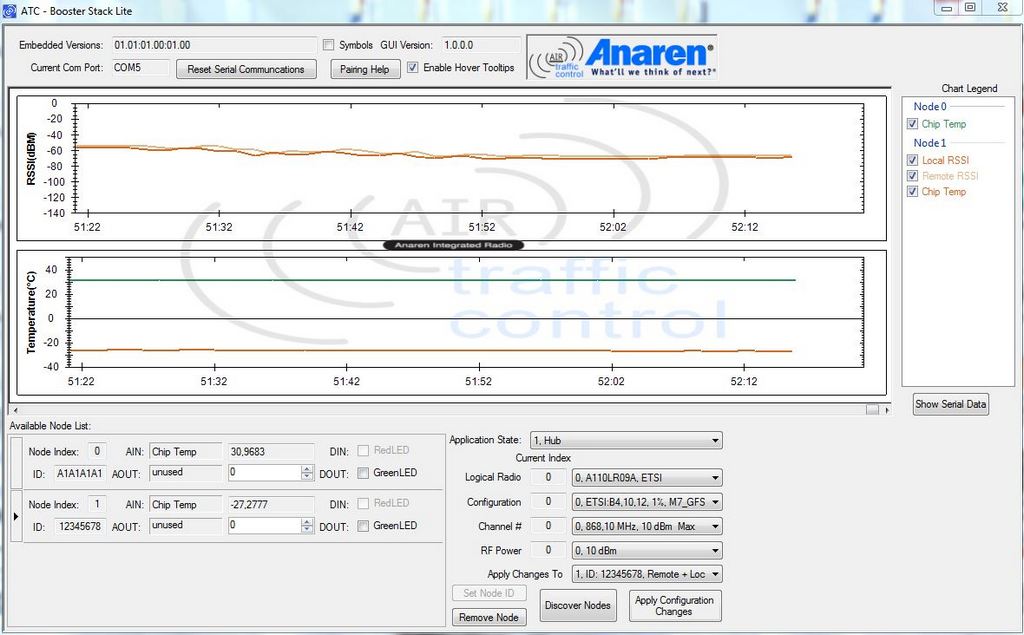Click the row selector arrow for node 1
Viewport: 1024px width, 635px height.
coord(15,515)
